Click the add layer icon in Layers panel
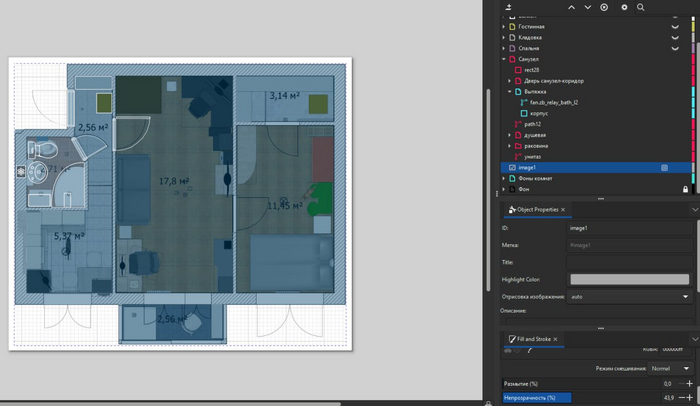This screenshot has width=700, height=406. click(x=509, y=7)
